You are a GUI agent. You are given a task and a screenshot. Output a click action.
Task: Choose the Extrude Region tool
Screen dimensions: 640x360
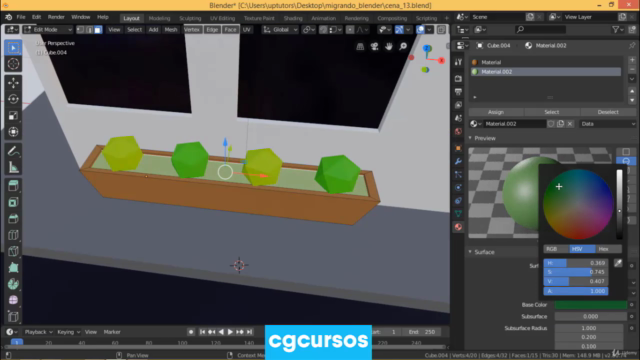coord(13,186)
